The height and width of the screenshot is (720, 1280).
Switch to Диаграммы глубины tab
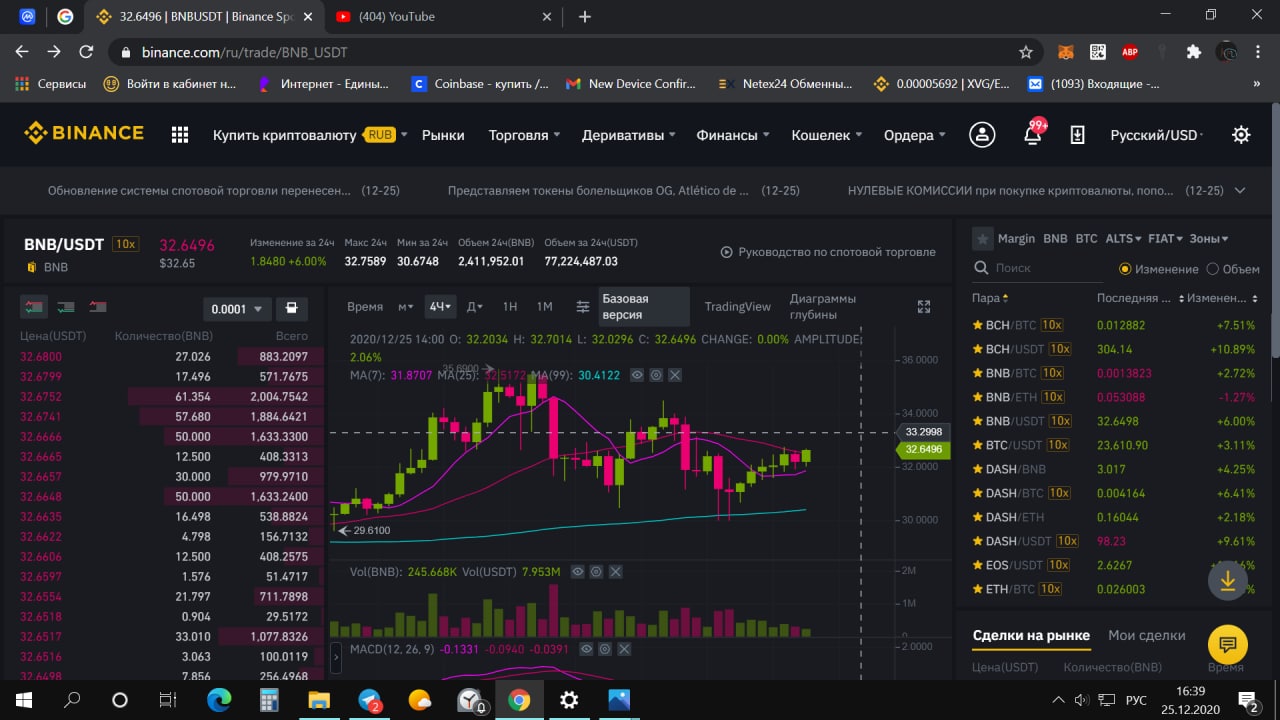(823, 307)
